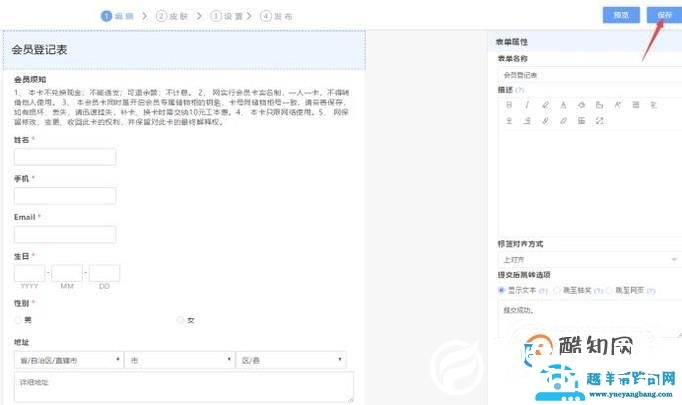The width and height of the screenshot is (682, 405).
Task: Go to step 4 发布
Action: pyautogui.click(x=276, y=16)
